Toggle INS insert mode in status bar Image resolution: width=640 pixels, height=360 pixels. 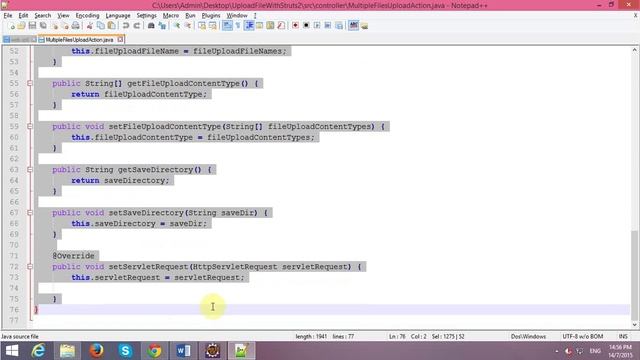click(x=623, y=336)
